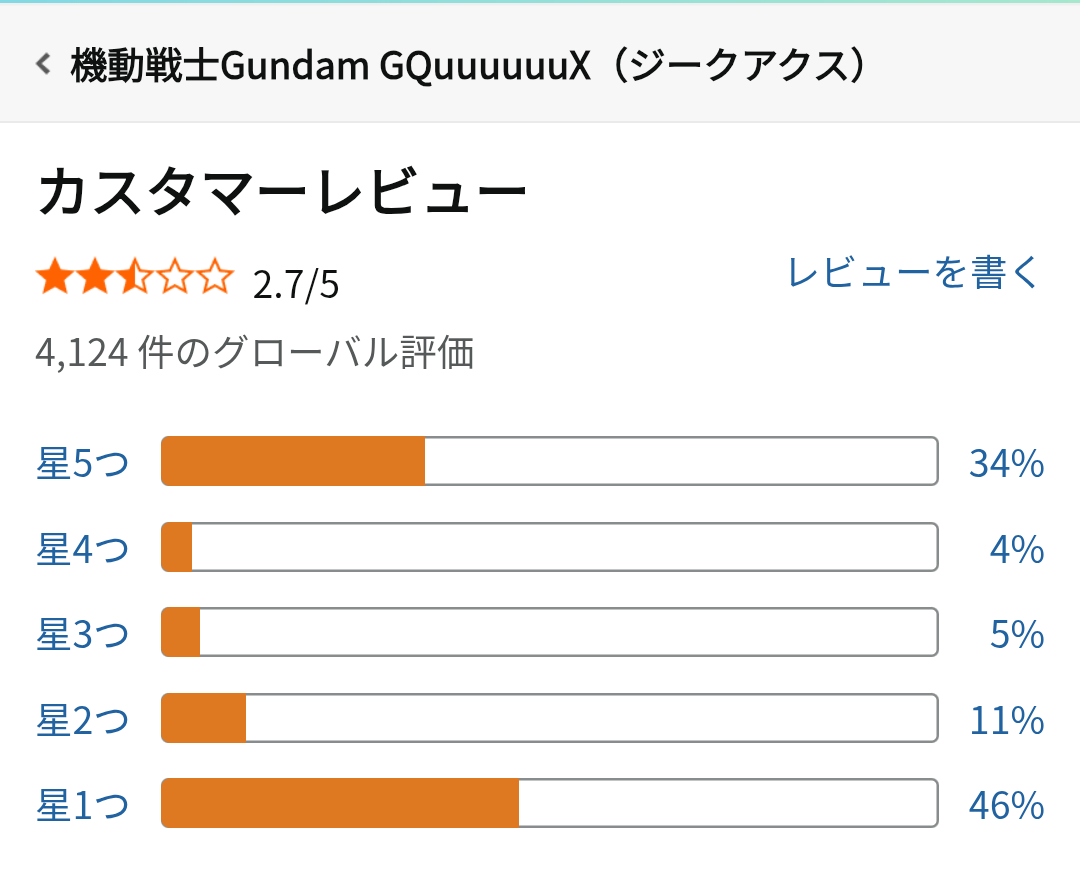Select the 星5つ filter label
This screenshot has height=872, width=1080.
tap(83, 464)
